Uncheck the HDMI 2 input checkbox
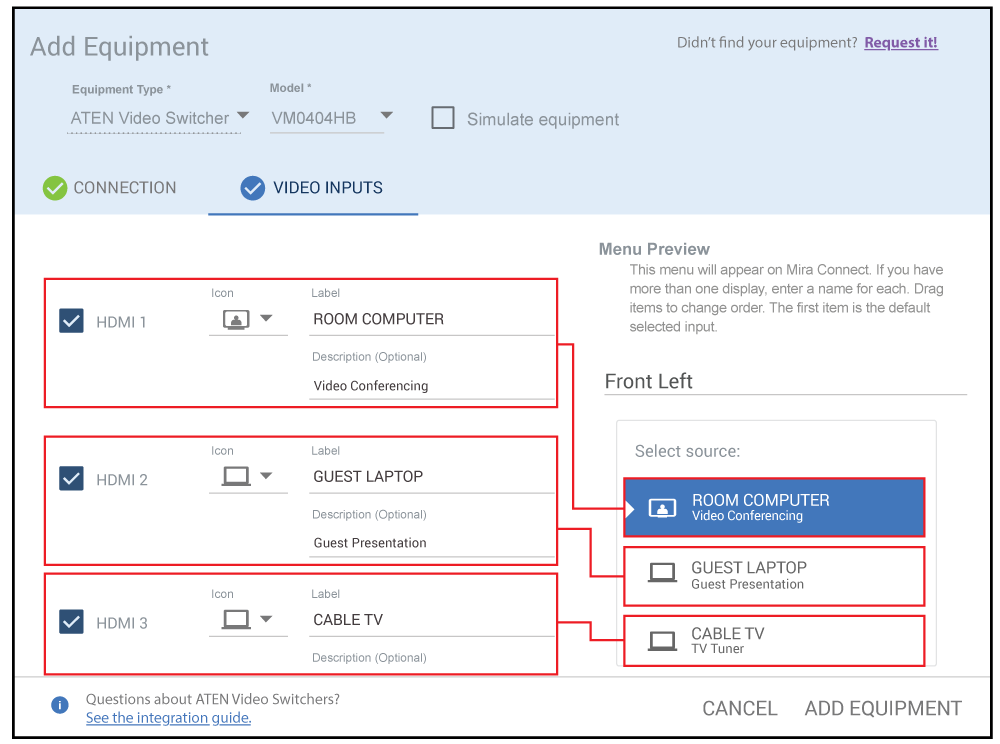Viewport: 1000px width, 744px height. (71, 478)
